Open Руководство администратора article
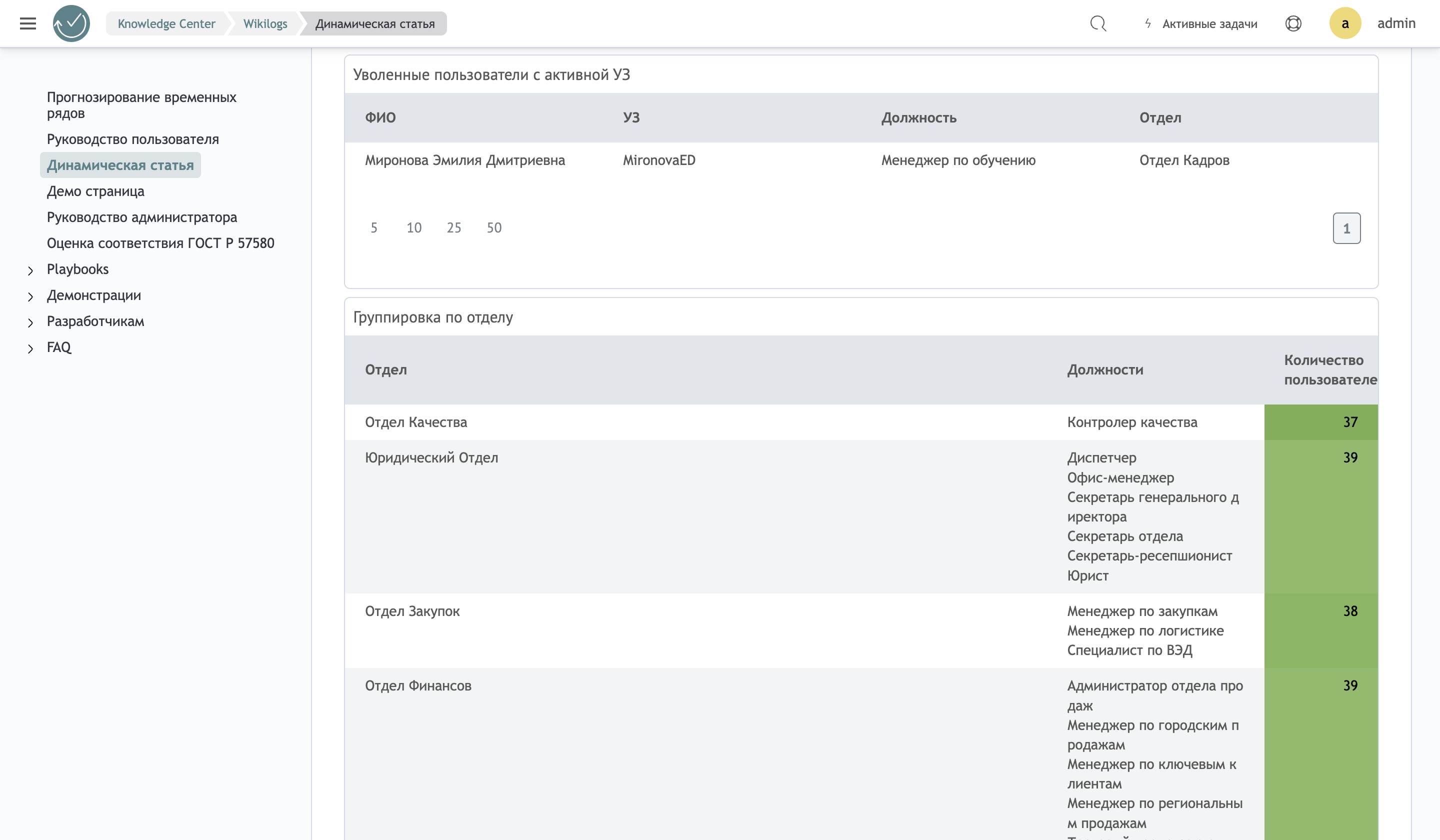This screenshot has width=1440, height=840. 141,217
